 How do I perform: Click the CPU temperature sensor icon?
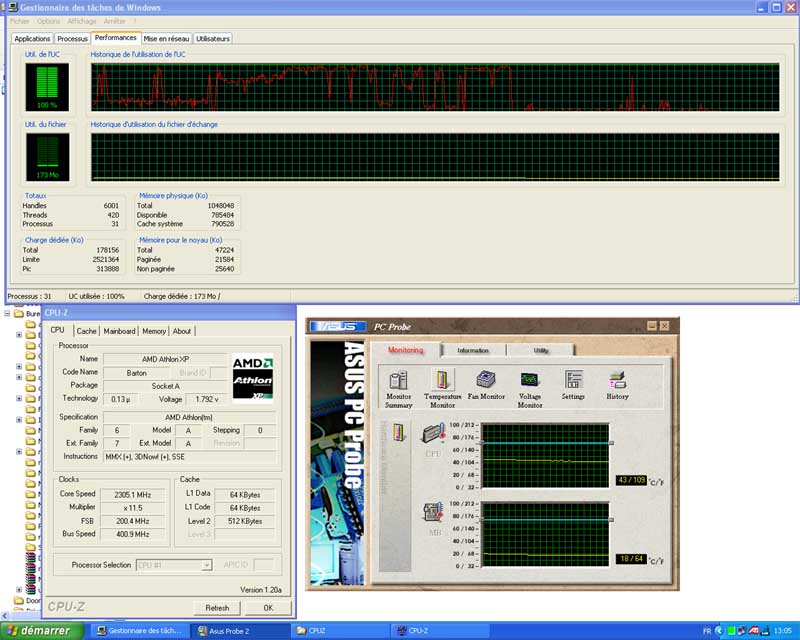click(x=433, y=434)
